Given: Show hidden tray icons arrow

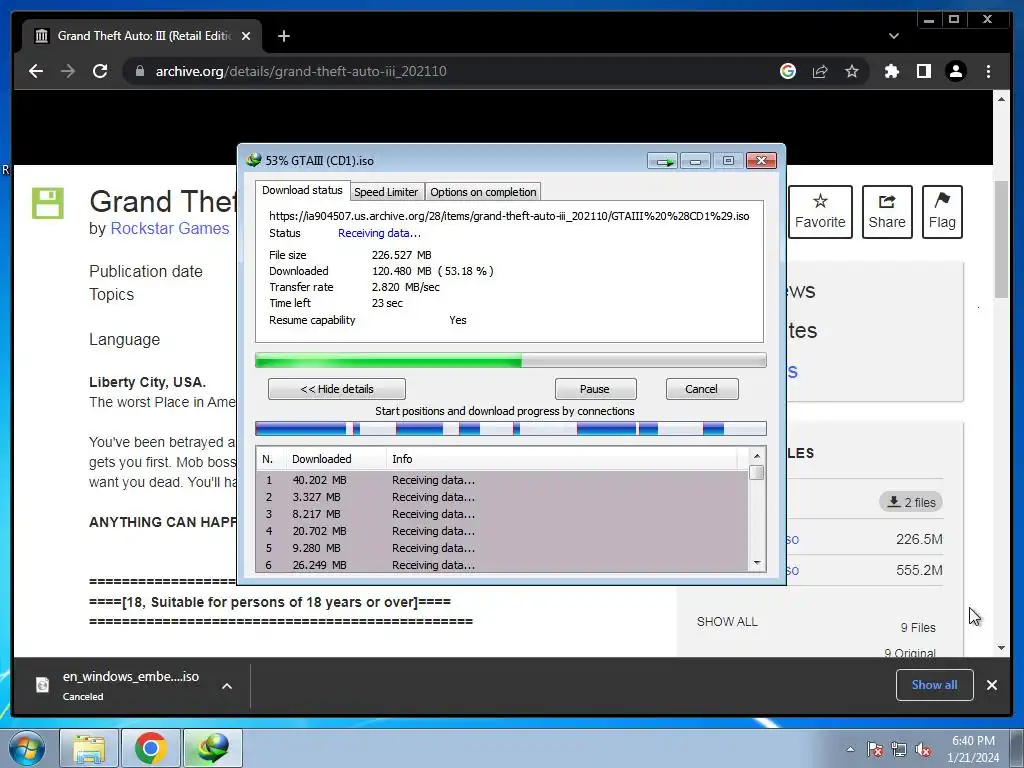Looking at the screenshot, I should point(850,750).
